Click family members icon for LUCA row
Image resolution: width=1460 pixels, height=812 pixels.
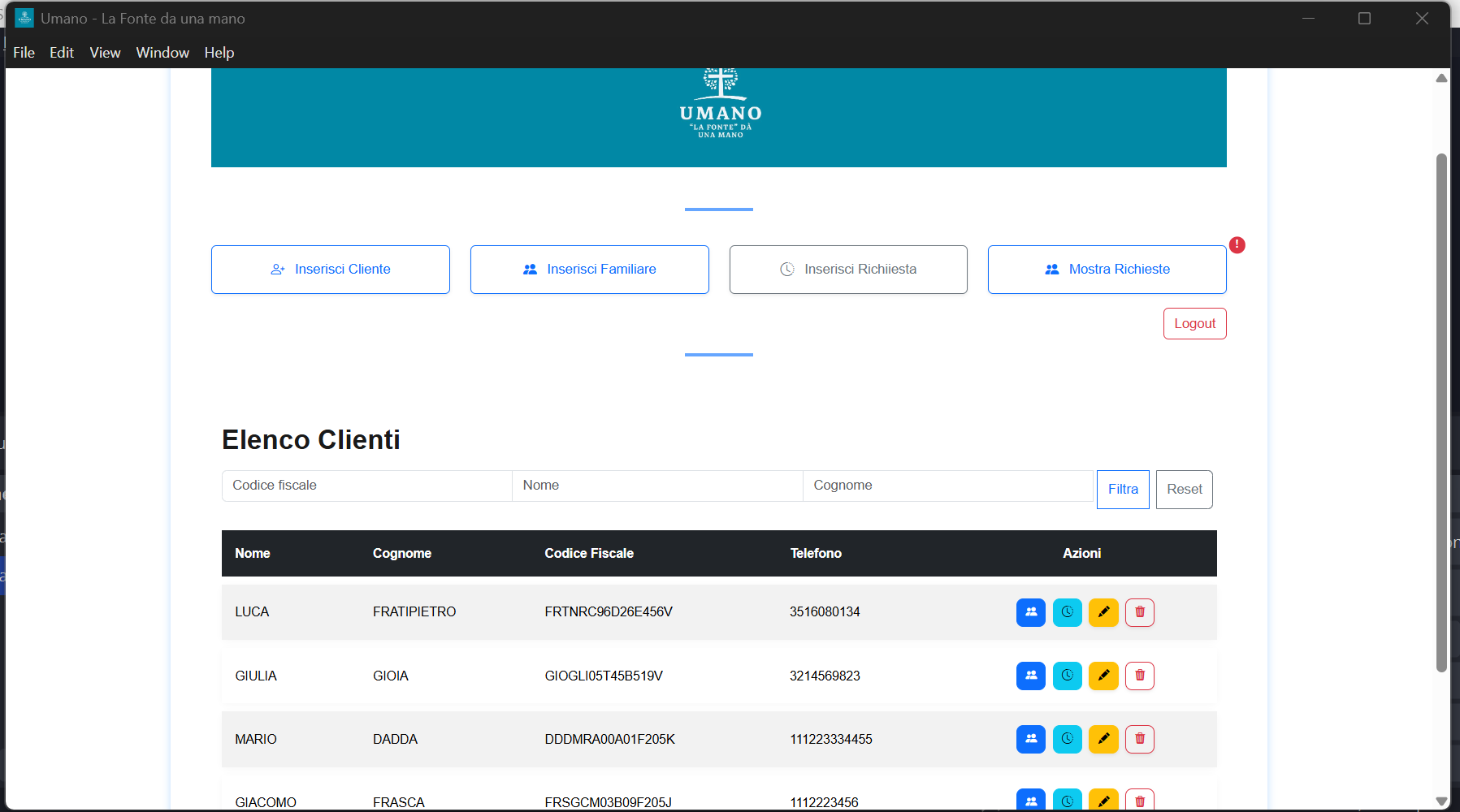coord(1030,612)
